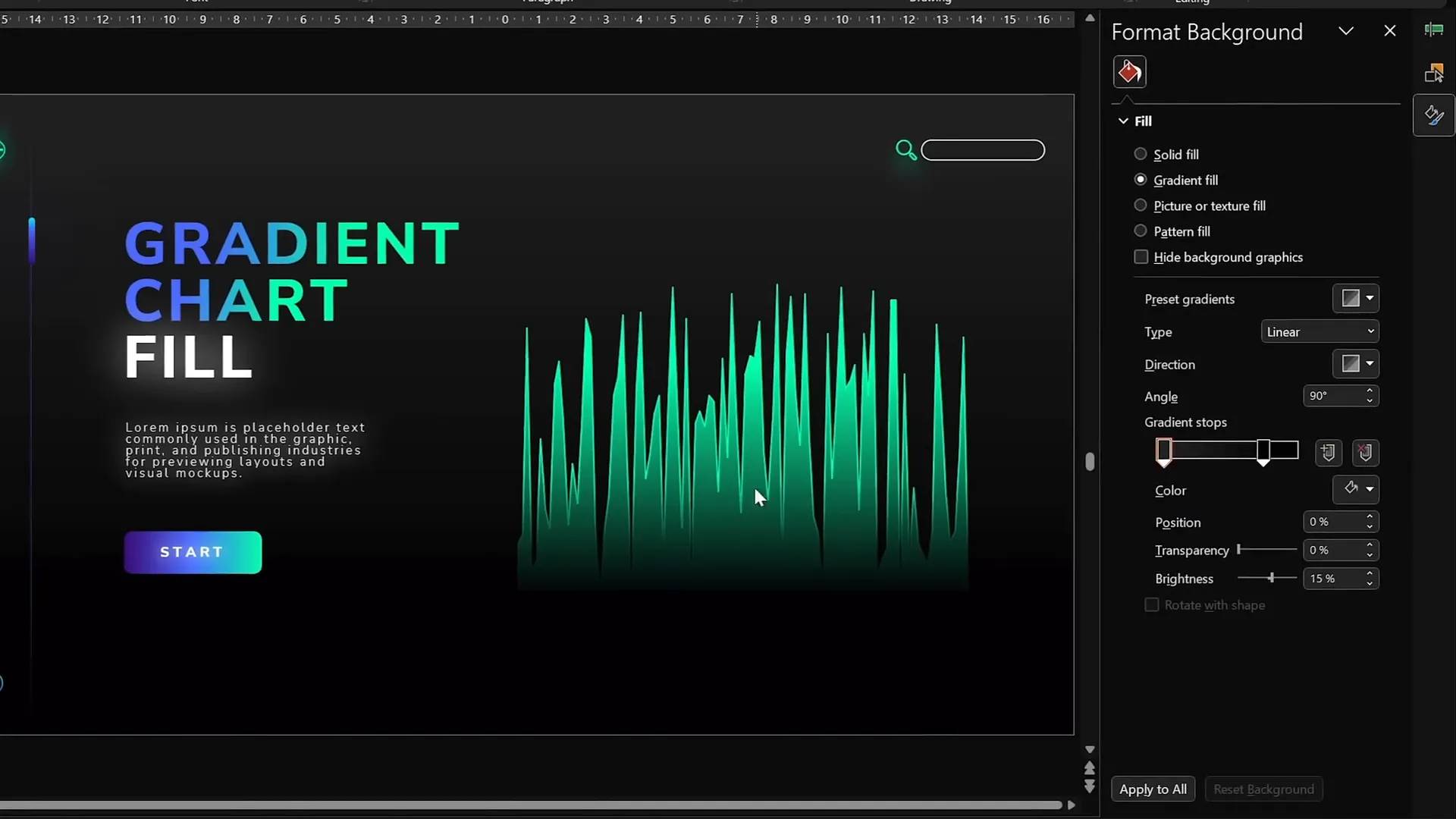Select the Format Background icon in sidebar
Image resolution: width=1456 pixels, height=819 pixels.
(x=1433, y=115)
